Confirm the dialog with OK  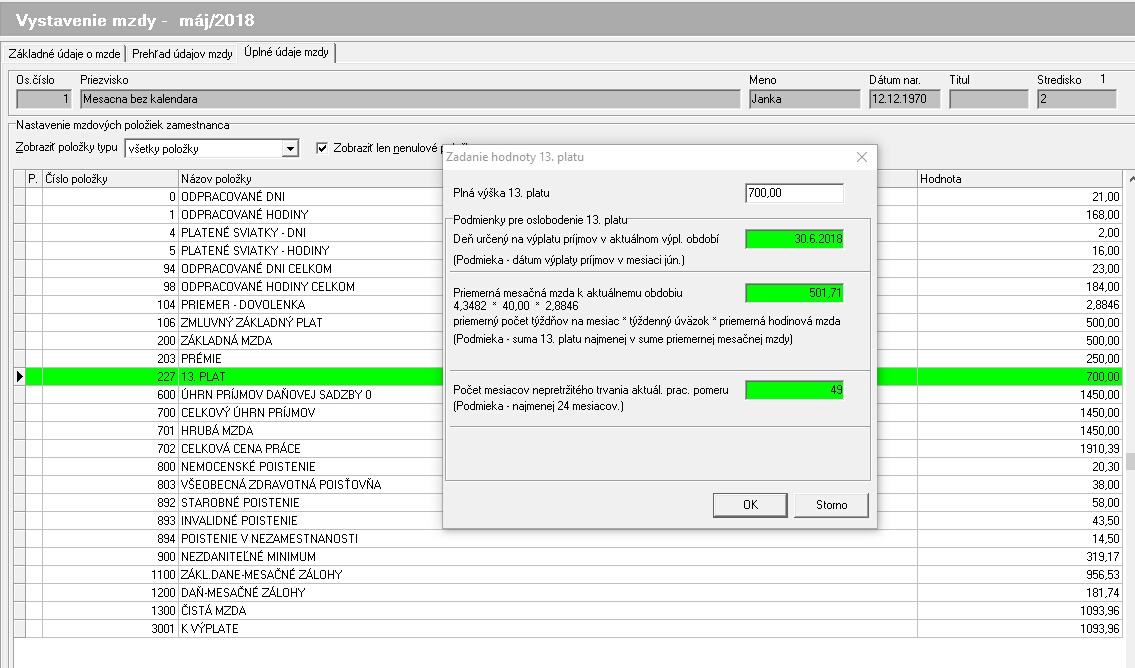tap(750, 505)
